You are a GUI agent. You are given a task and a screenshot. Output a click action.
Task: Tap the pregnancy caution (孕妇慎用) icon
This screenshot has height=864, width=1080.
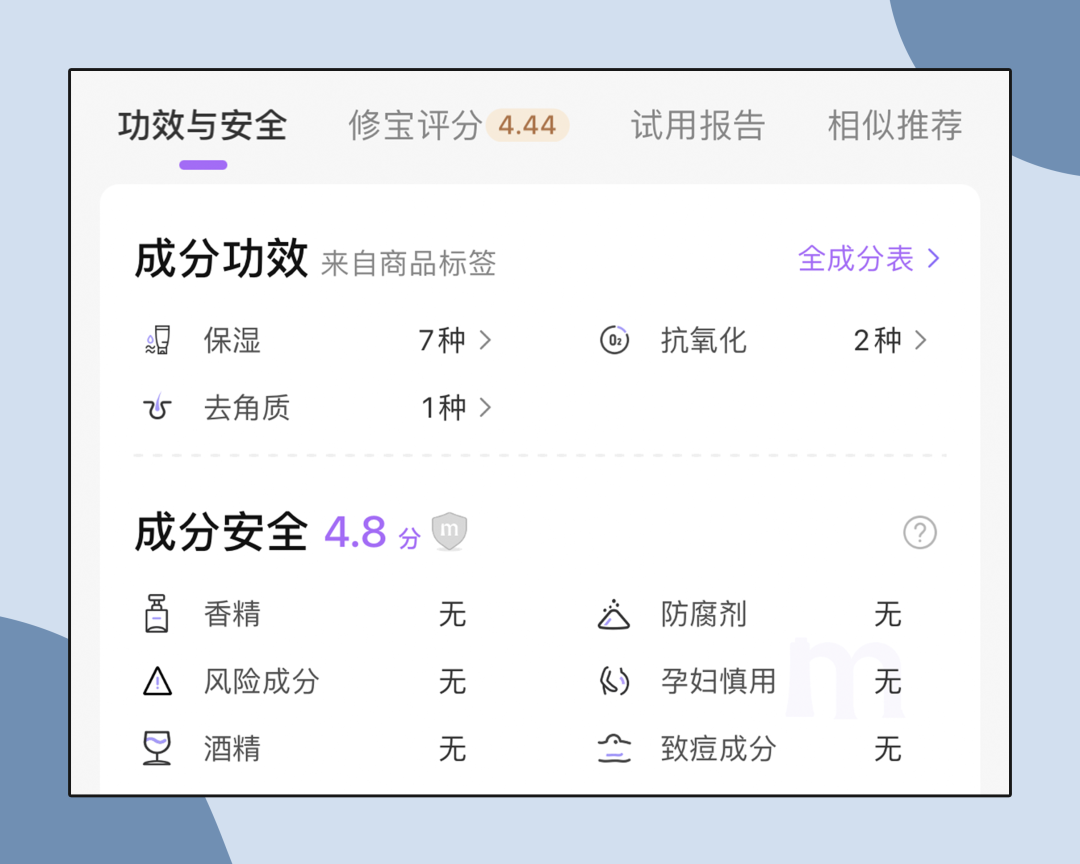[x=614, y=682]
